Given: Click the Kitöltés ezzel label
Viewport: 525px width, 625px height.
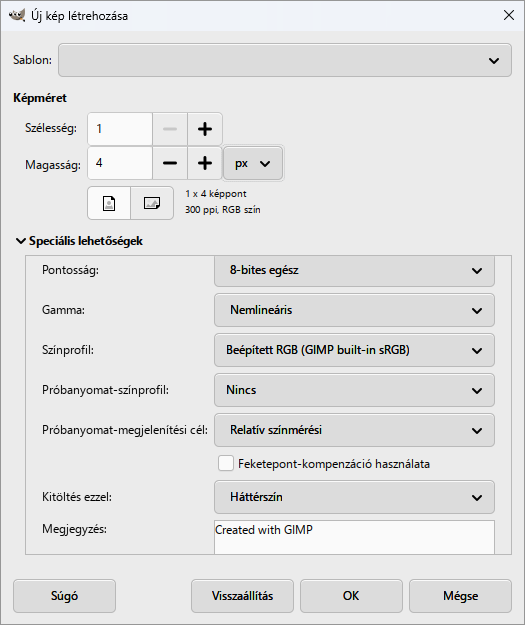Looking at the screenshot, I should [77, 497].
